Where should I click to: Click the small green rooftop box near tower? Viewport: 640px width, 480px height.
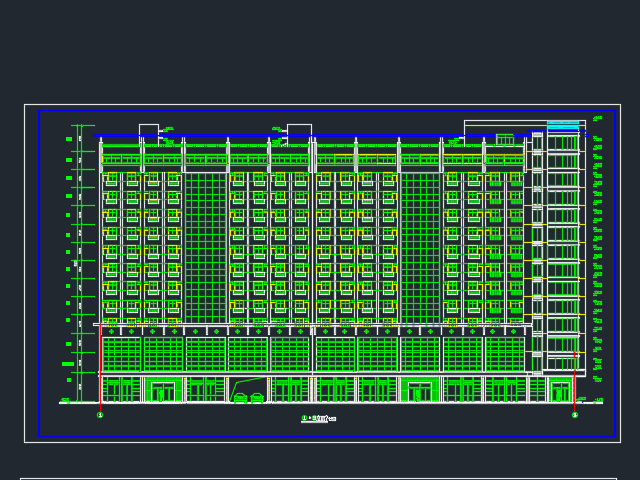coord(505,139)
